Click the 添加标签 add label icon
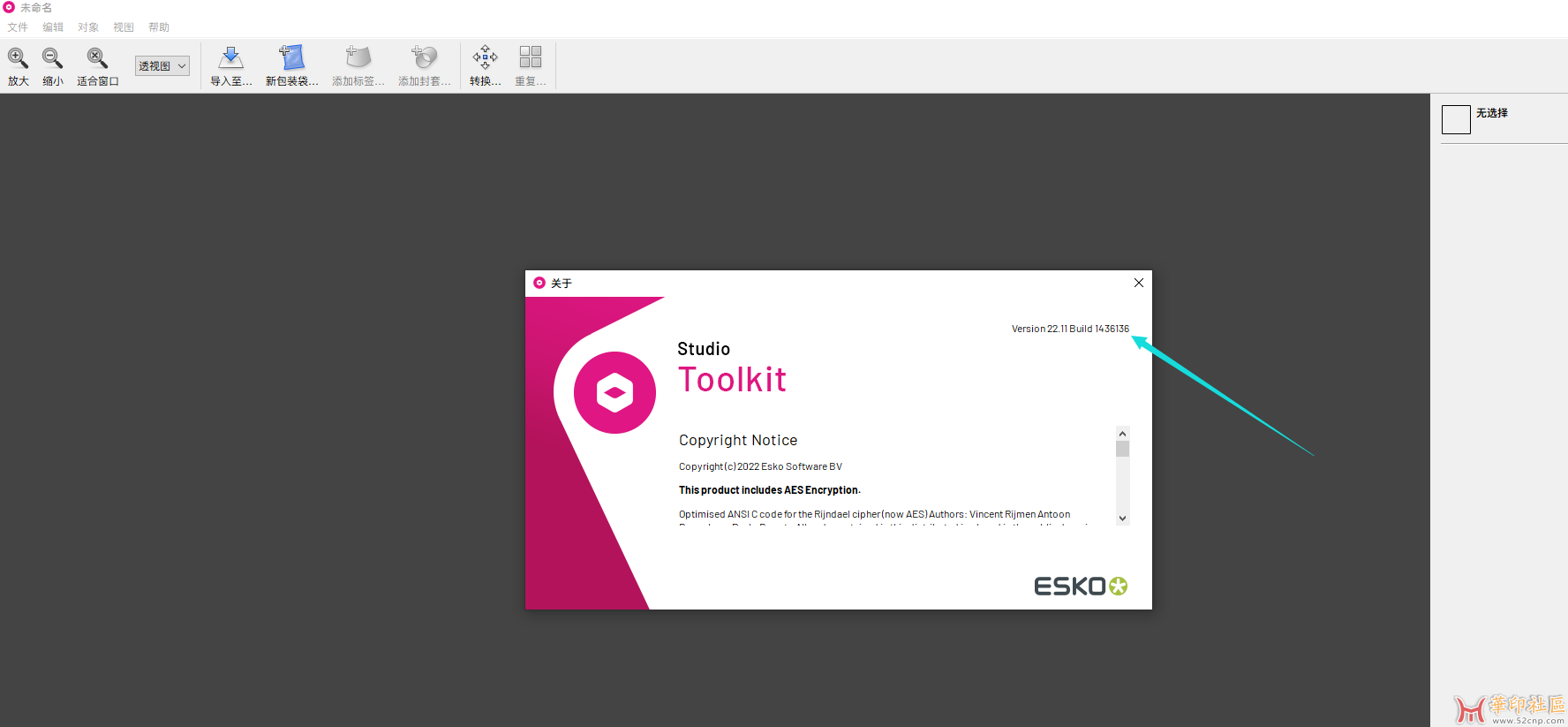The width and height of the screenshot is (1568, 727). pyautogui.click(x=358, y=66)
